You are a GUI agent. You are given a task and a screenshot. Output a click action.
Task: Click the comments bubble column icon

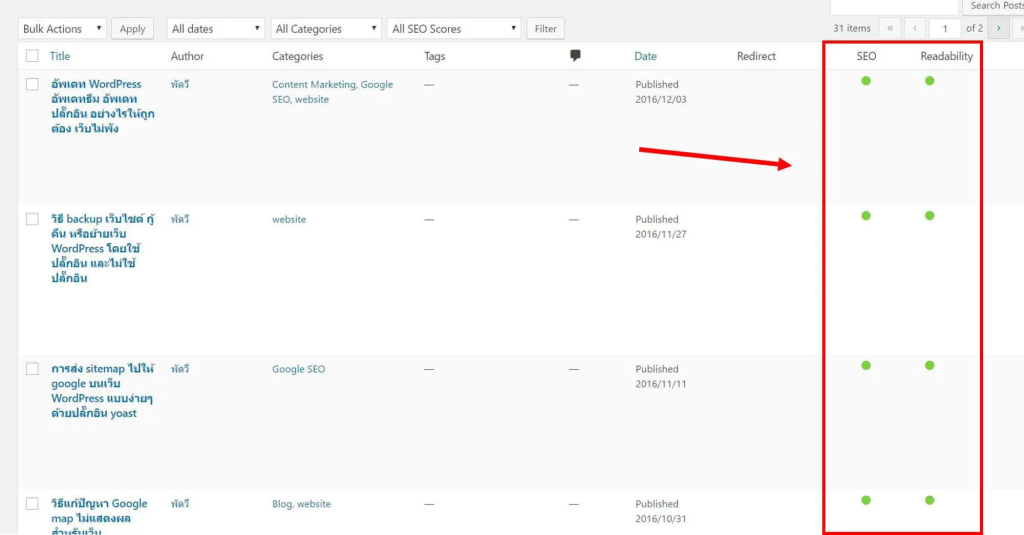575,56
